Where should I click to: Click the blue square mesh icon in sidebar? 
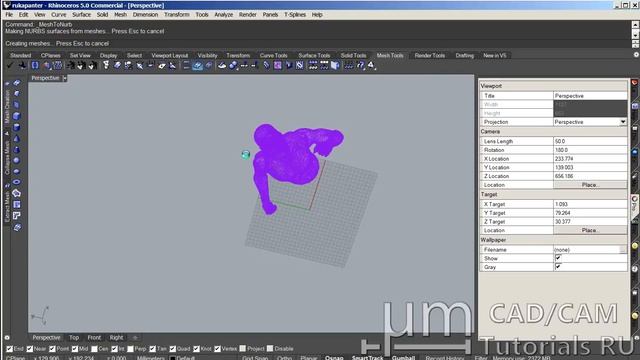click(16, 204)
